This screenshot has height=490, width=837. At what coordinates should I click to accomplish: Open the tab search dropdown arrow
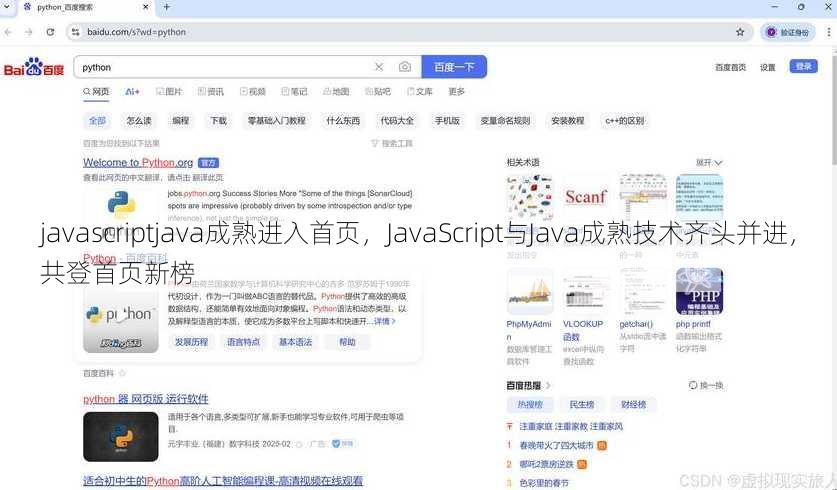click(x=6, y=7)
